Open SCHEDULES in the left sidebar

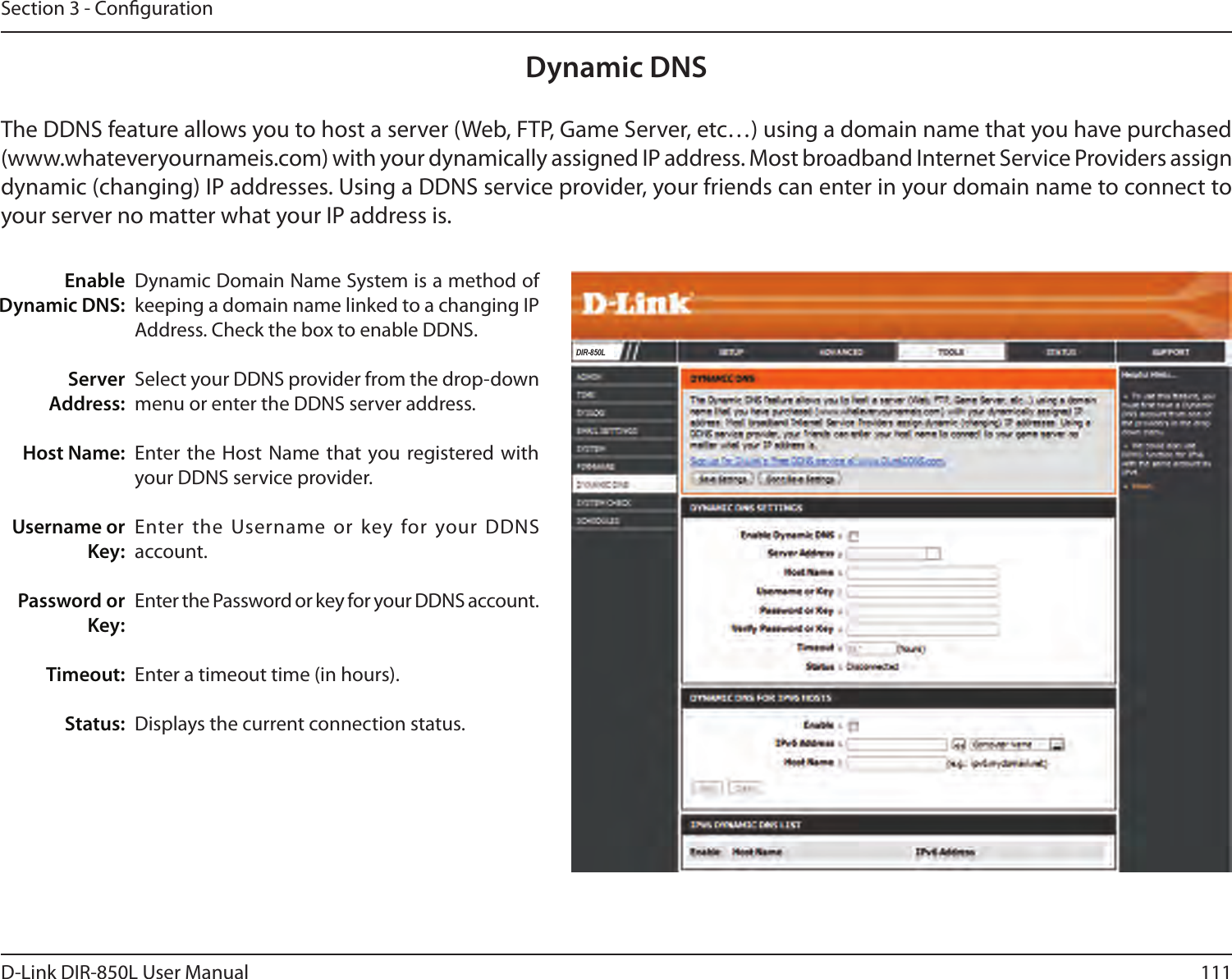click(x=625, y=521)
